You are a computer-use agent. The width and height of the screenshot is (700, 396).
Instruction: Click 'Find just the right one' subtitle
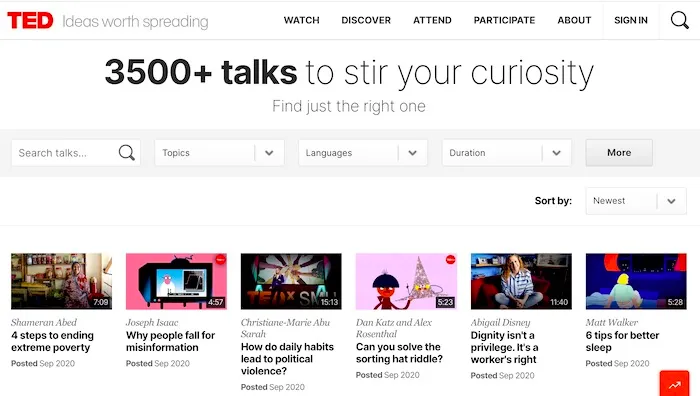pos(349,106)
